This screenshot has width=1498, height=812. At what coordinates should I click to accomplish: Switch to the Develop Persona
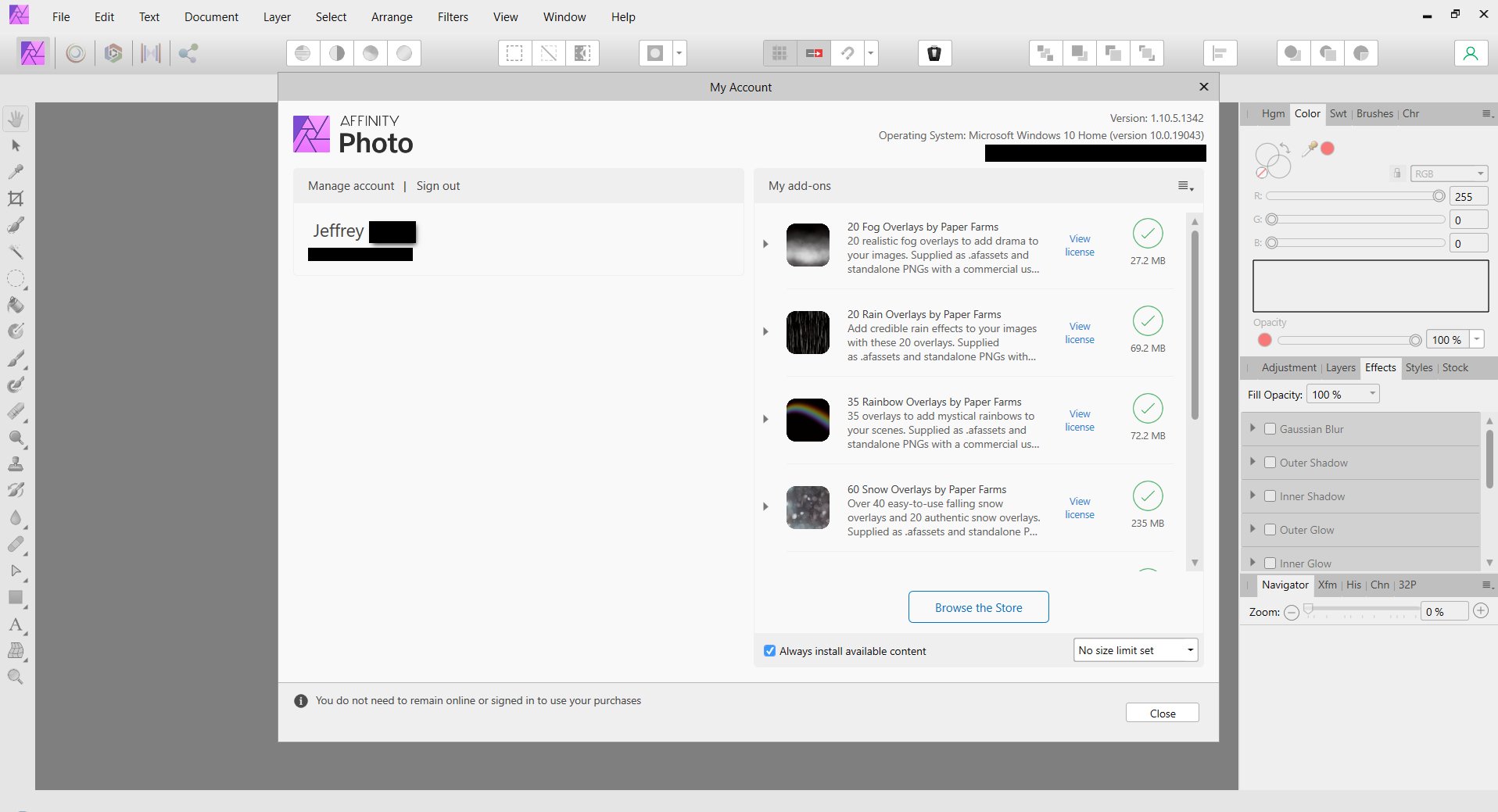[113, 53]
